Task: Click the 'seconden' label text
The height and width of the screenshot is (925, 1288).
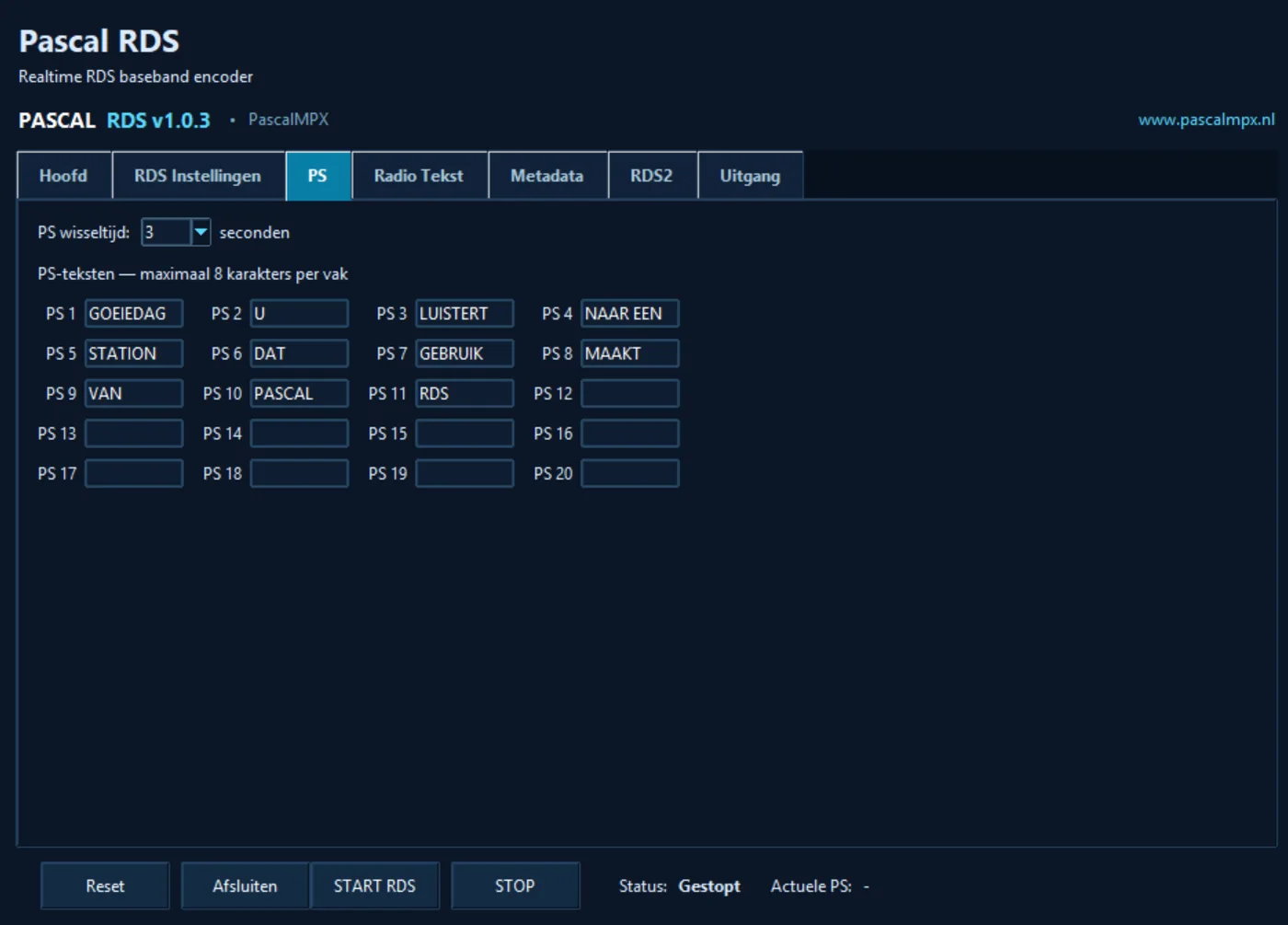Action: [255, 233]
